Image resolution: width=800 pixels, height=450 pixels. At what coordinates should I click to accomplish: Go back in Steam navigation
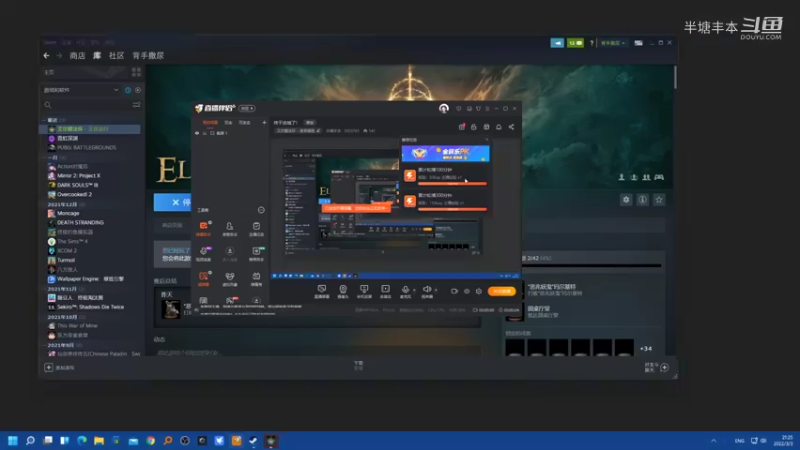click(x=46, y=55)
